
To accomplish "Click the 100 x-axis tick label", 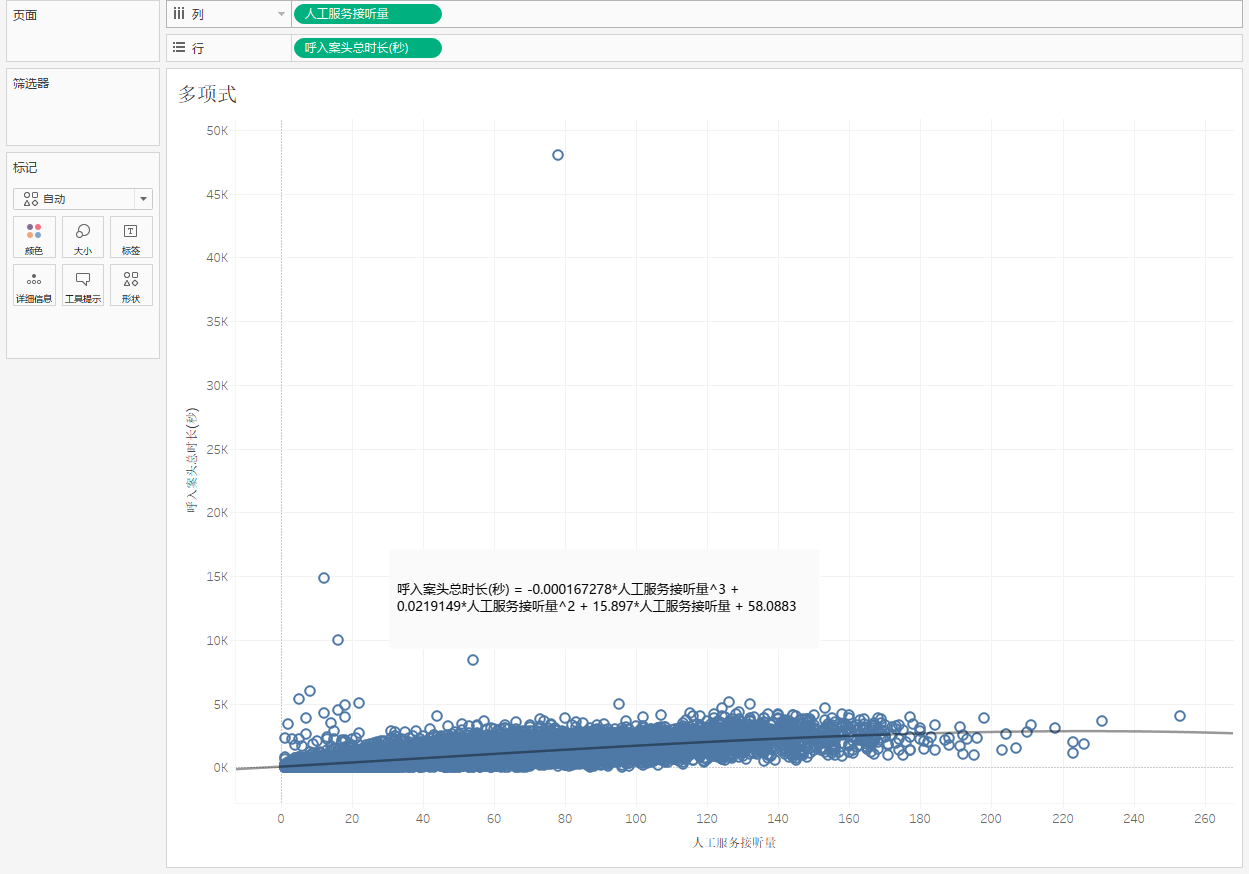I will [x=636, y=819].
